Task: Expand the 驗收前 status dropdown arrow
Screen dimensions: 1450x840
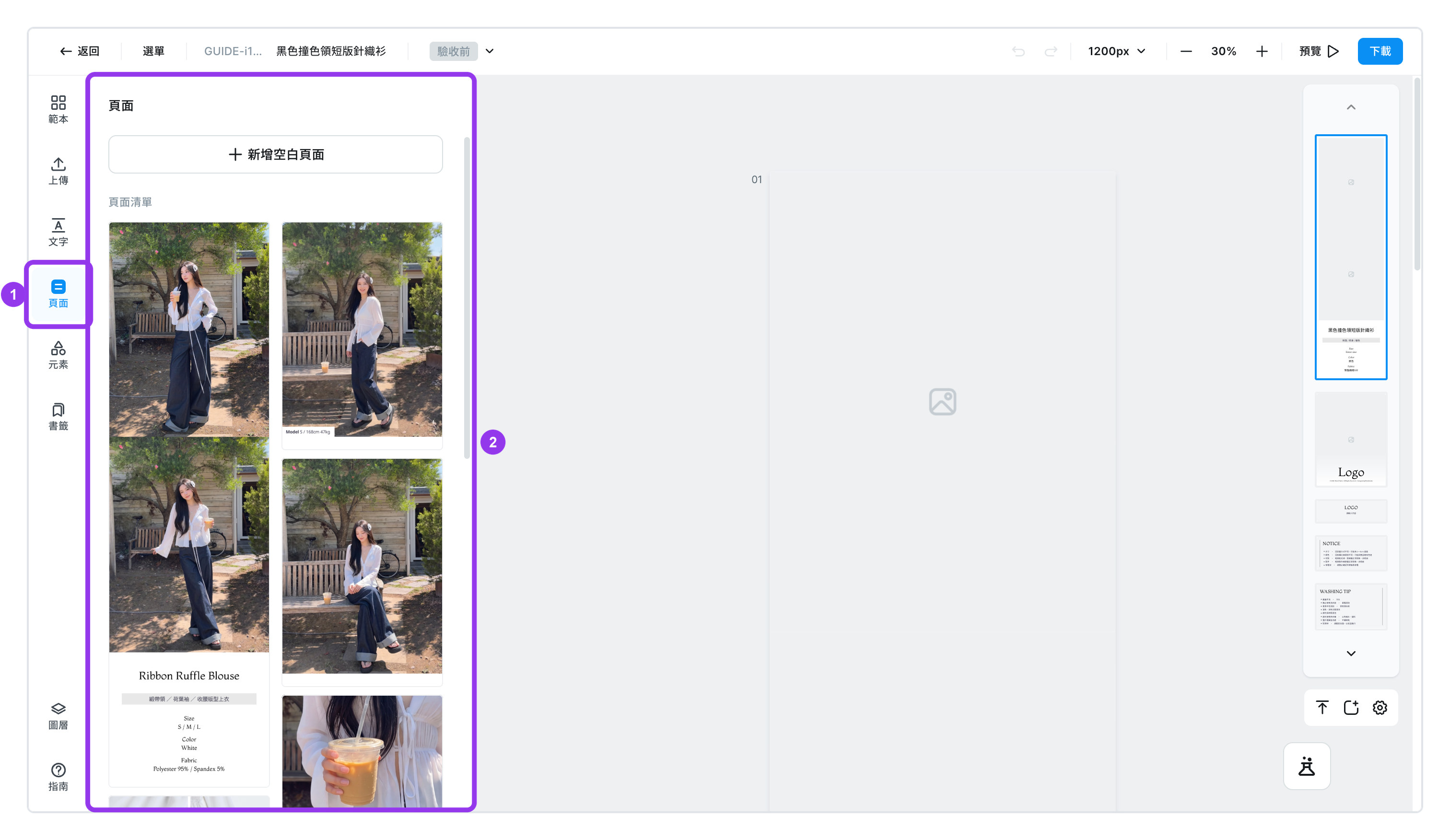Action: click(490, 51)
